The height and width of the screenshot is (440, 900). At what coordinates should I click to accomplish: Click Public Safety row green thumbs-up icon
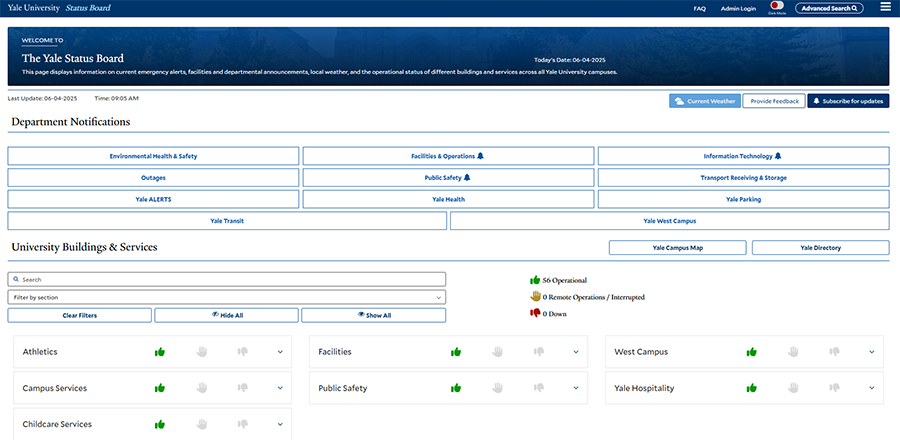pos(456,388)
